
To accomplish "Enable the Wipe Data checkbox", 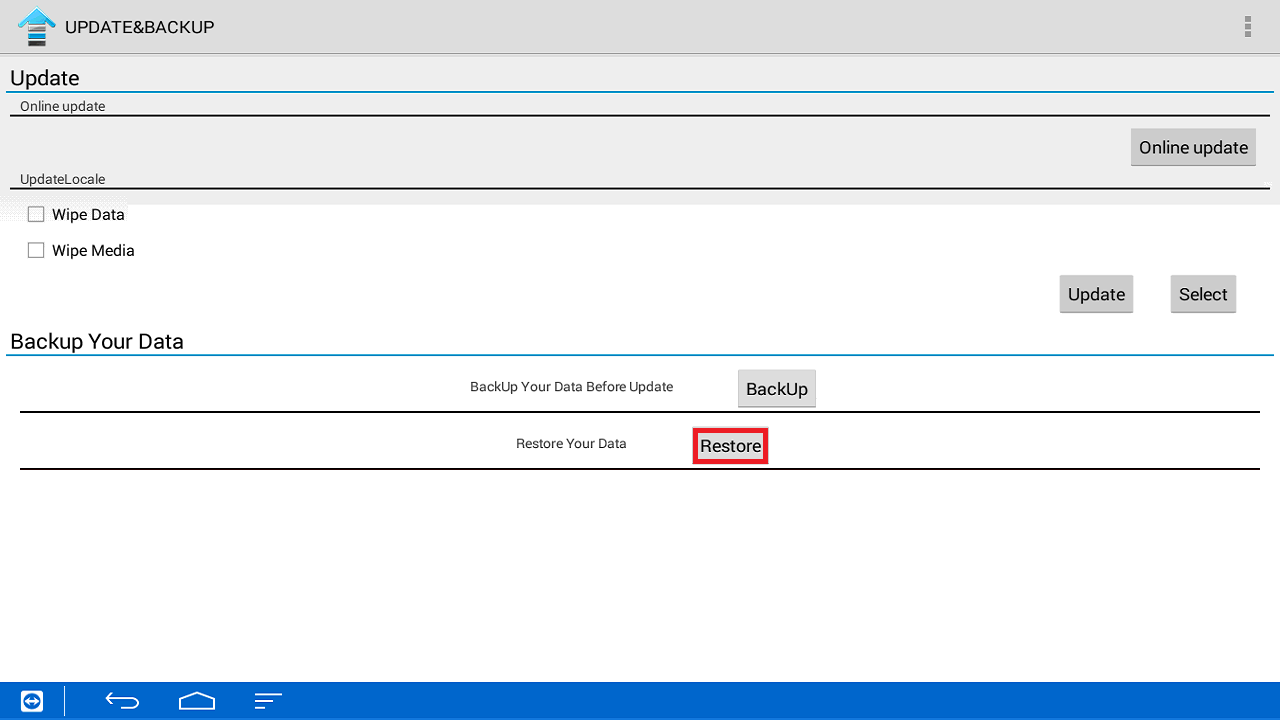I will coord(36,214).
